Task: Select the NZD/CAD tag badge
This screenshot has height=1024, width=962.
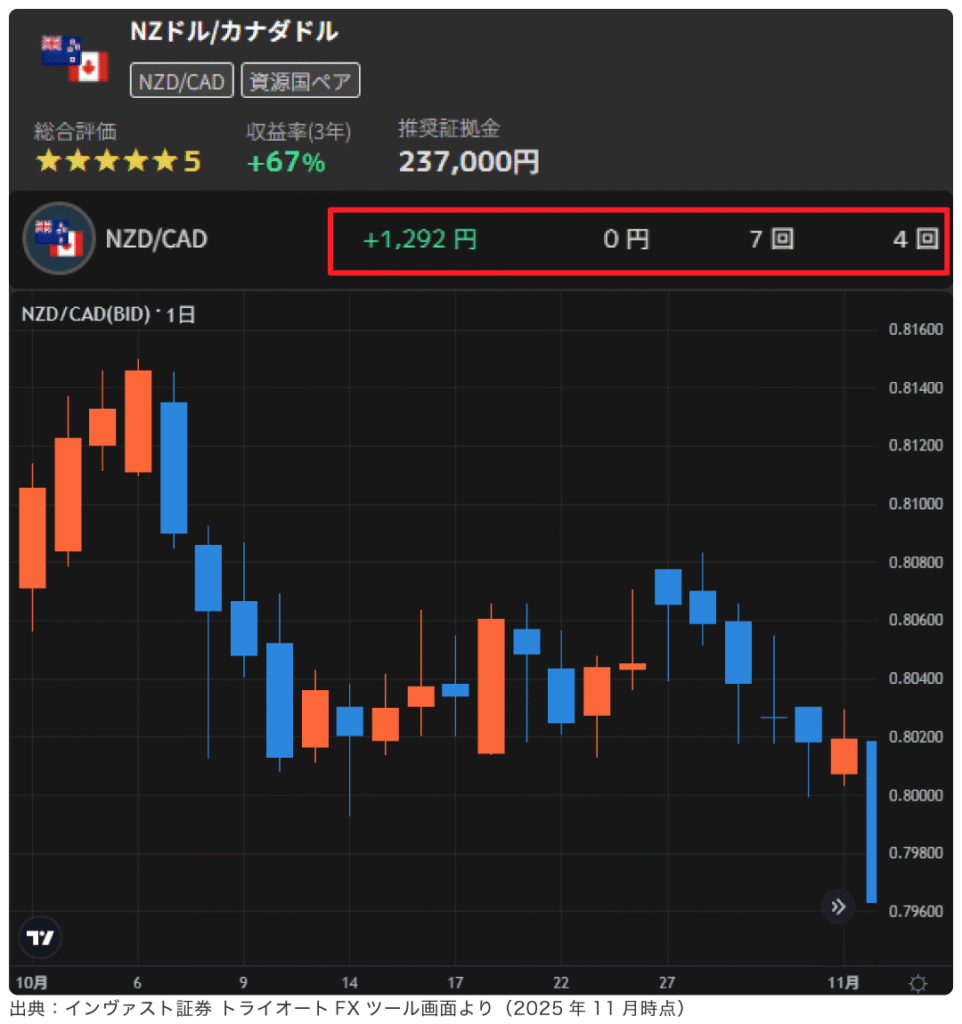Action: 182,81
